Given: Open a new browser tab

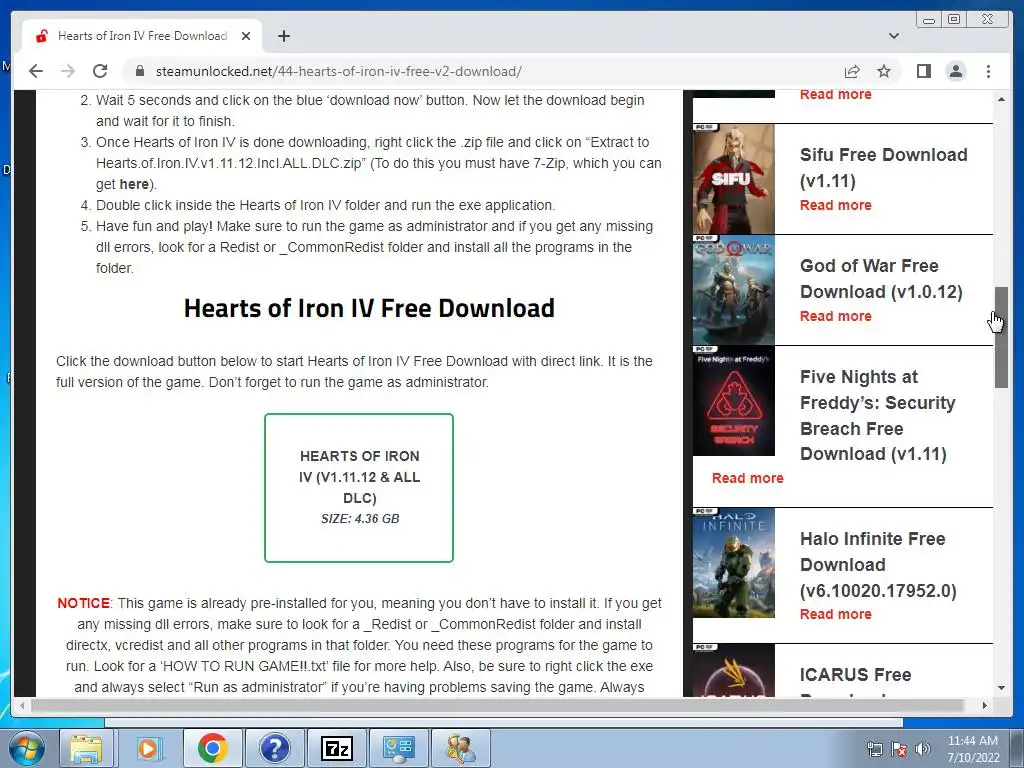Looking at the screenshot, I should coord(283,36).
